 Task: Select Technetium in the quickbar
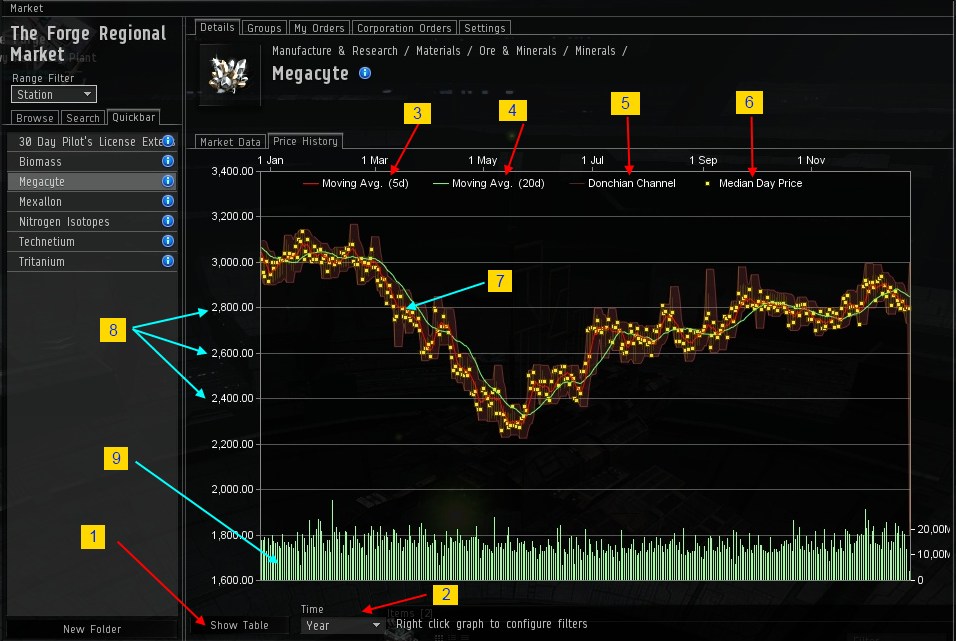click(92, 242)
